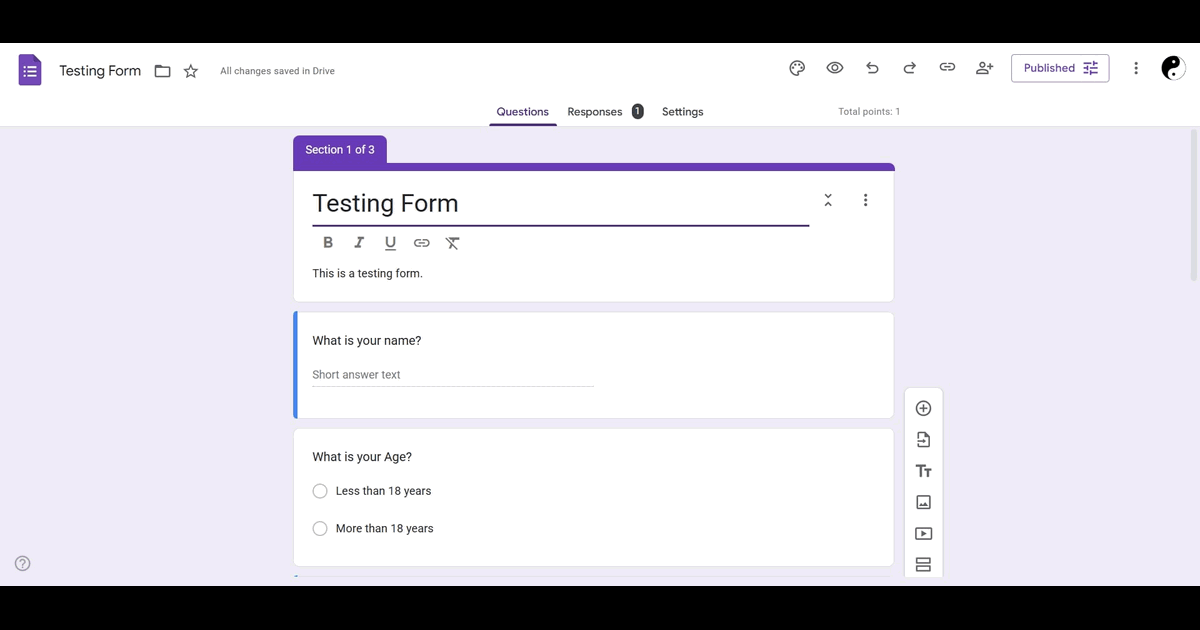Viewport: 1200px width, 630px height.
Task: Apply bold formatting to the title
Action: coord(328,243)
